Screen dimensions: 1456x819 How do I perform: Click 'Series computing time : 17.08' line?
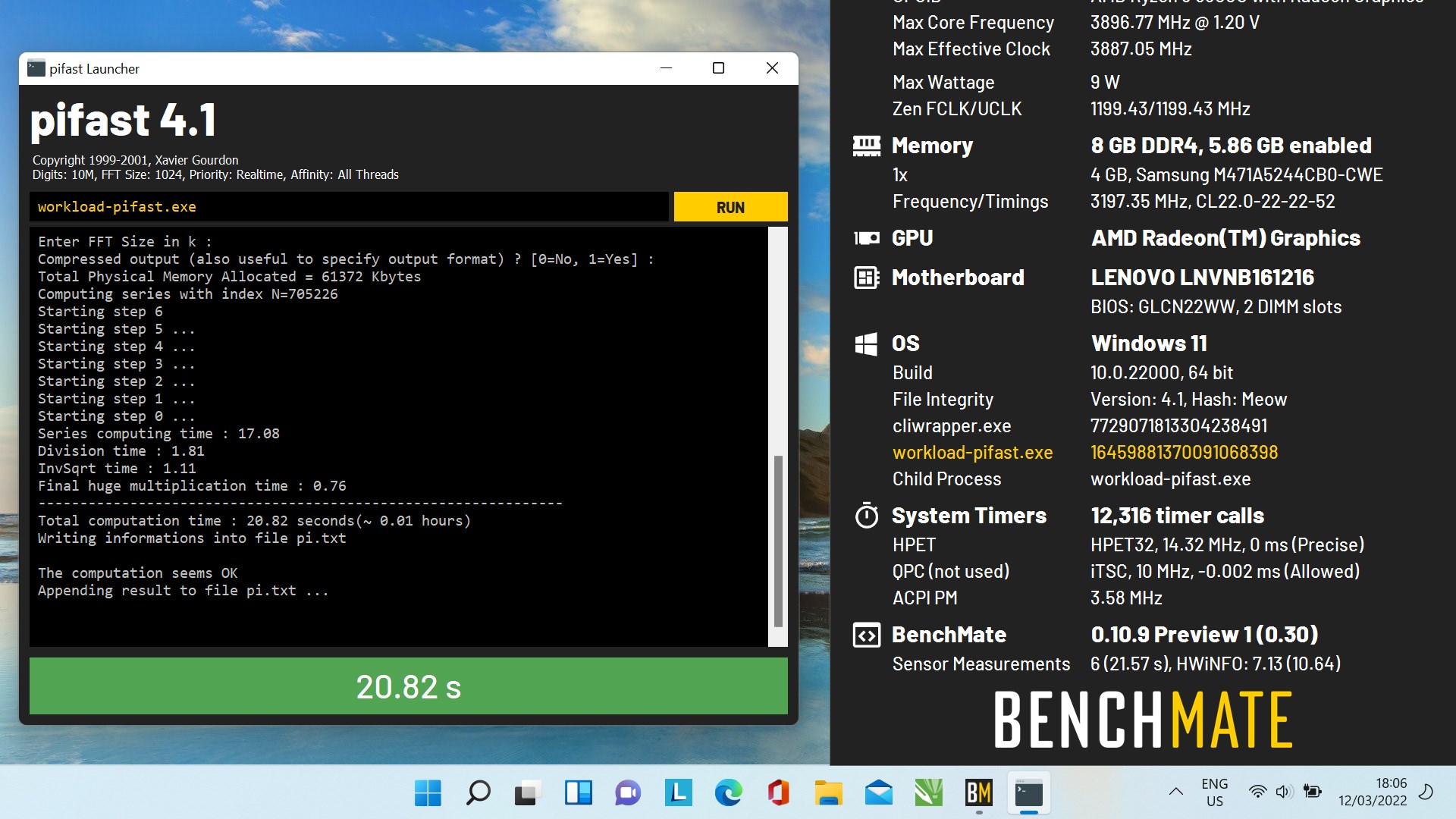pyautogui.click(x=158, y=434)
